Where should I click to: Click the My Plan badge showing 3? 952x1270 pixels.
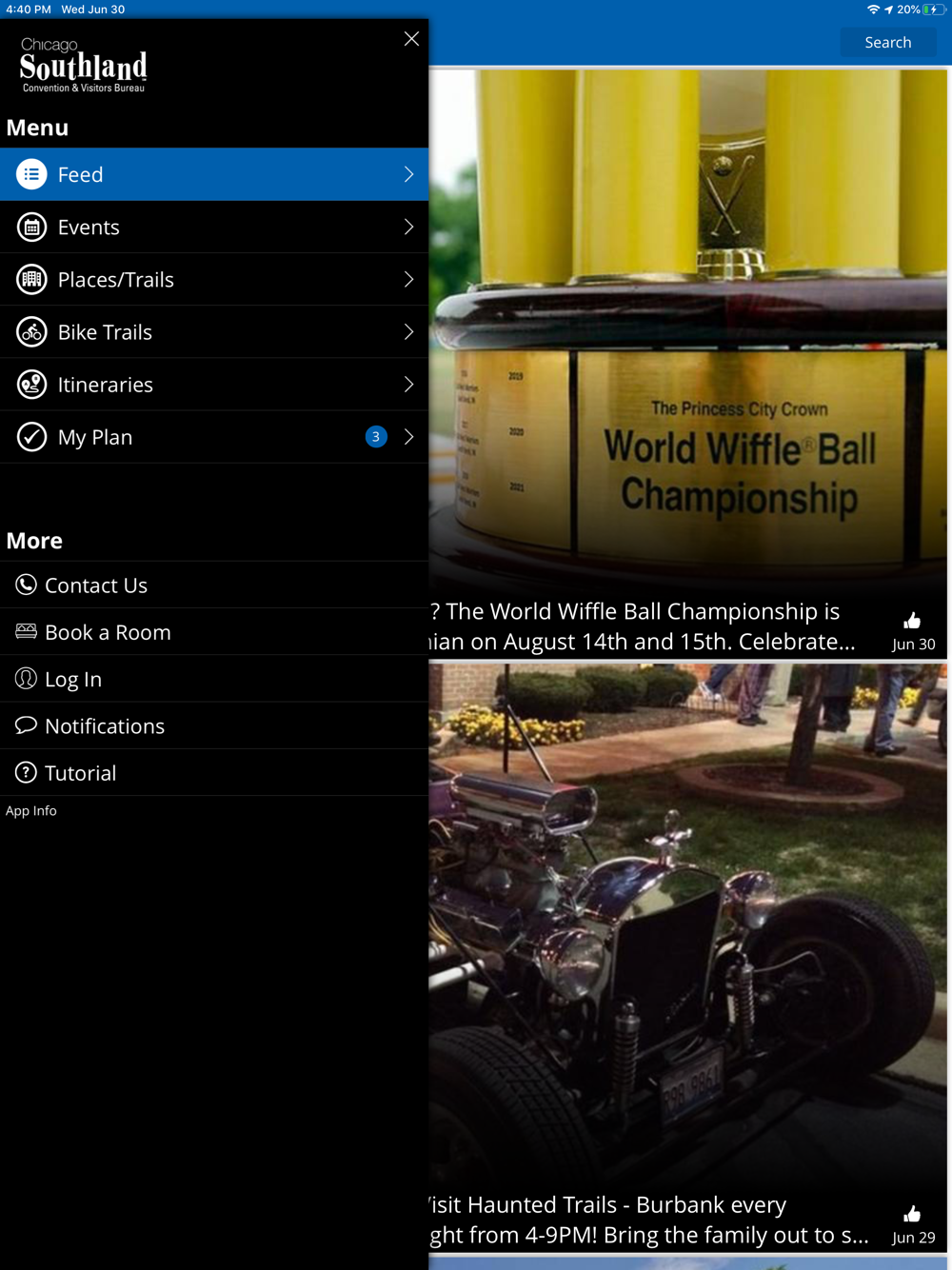click(376, 437)
